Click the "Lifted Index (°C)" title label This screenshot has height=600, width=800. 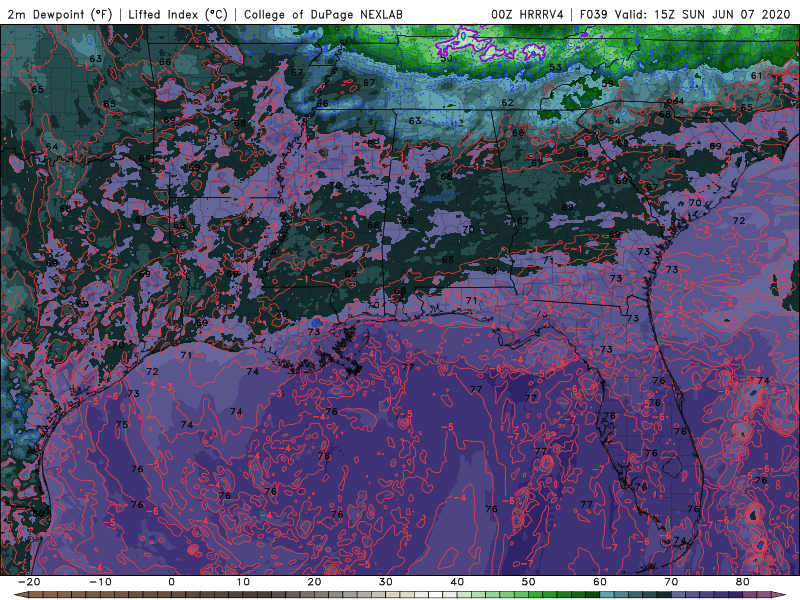tap(178, 14)
